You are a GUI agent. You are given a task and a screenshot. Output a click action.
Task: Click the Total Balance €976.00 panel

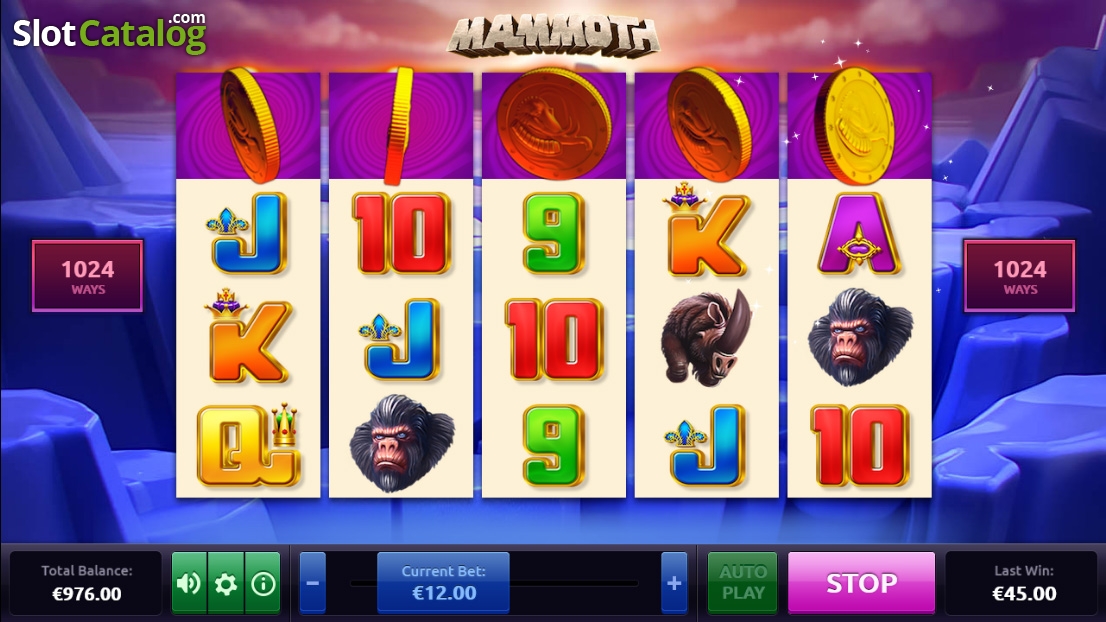point(86,583)
